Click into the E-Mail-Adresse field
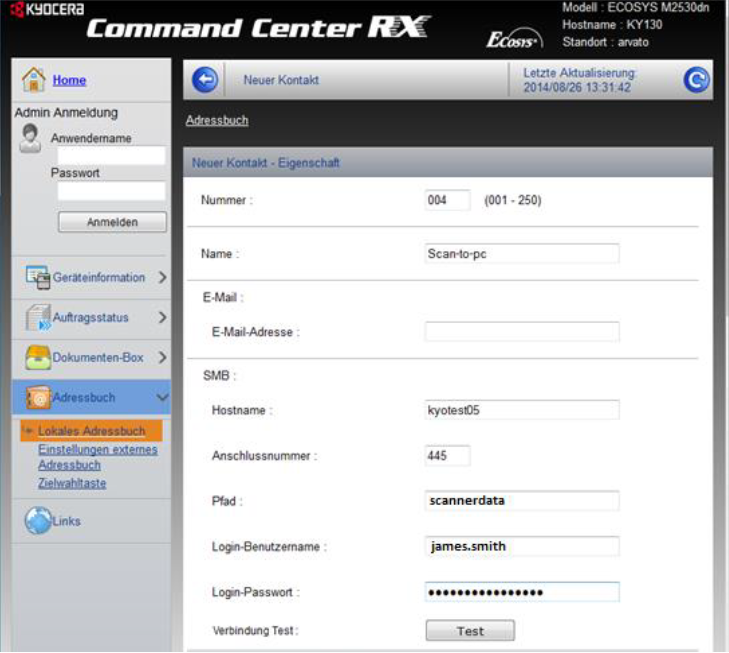Viewport: 729px width, 653px height. tap(521, 331)
